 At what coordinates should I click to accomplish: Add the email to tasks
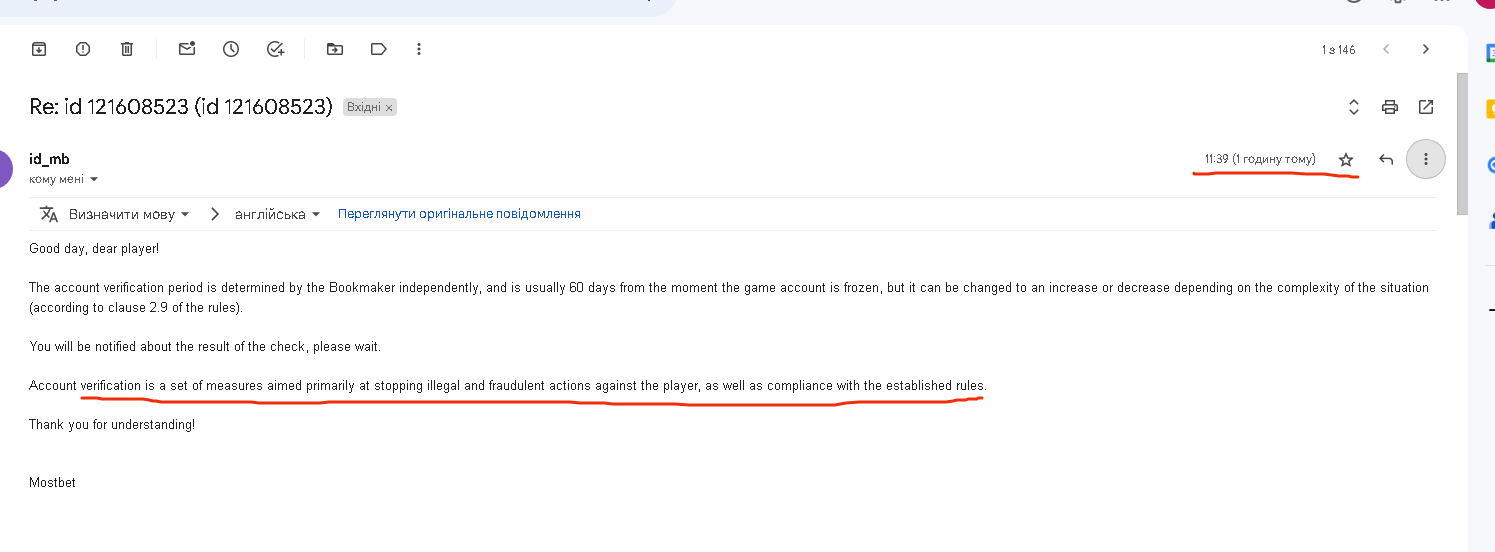pyautogui.click(x=276, y=49)
